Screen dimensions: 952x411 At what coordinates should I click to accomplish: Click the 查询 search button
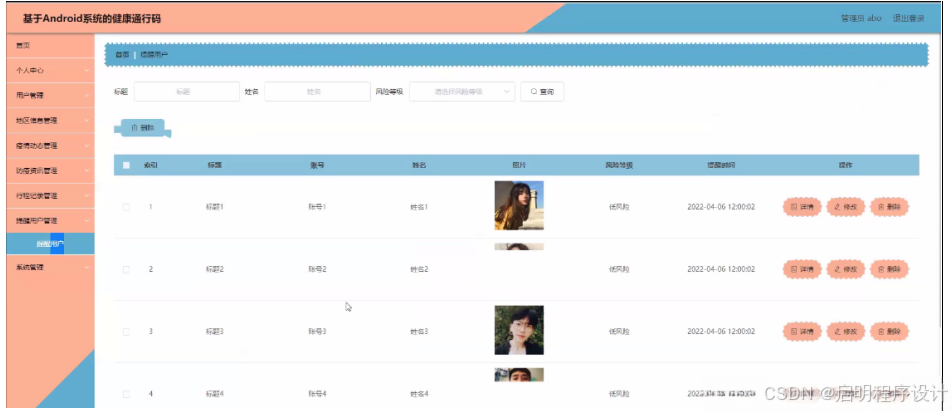tap(542, 92)
